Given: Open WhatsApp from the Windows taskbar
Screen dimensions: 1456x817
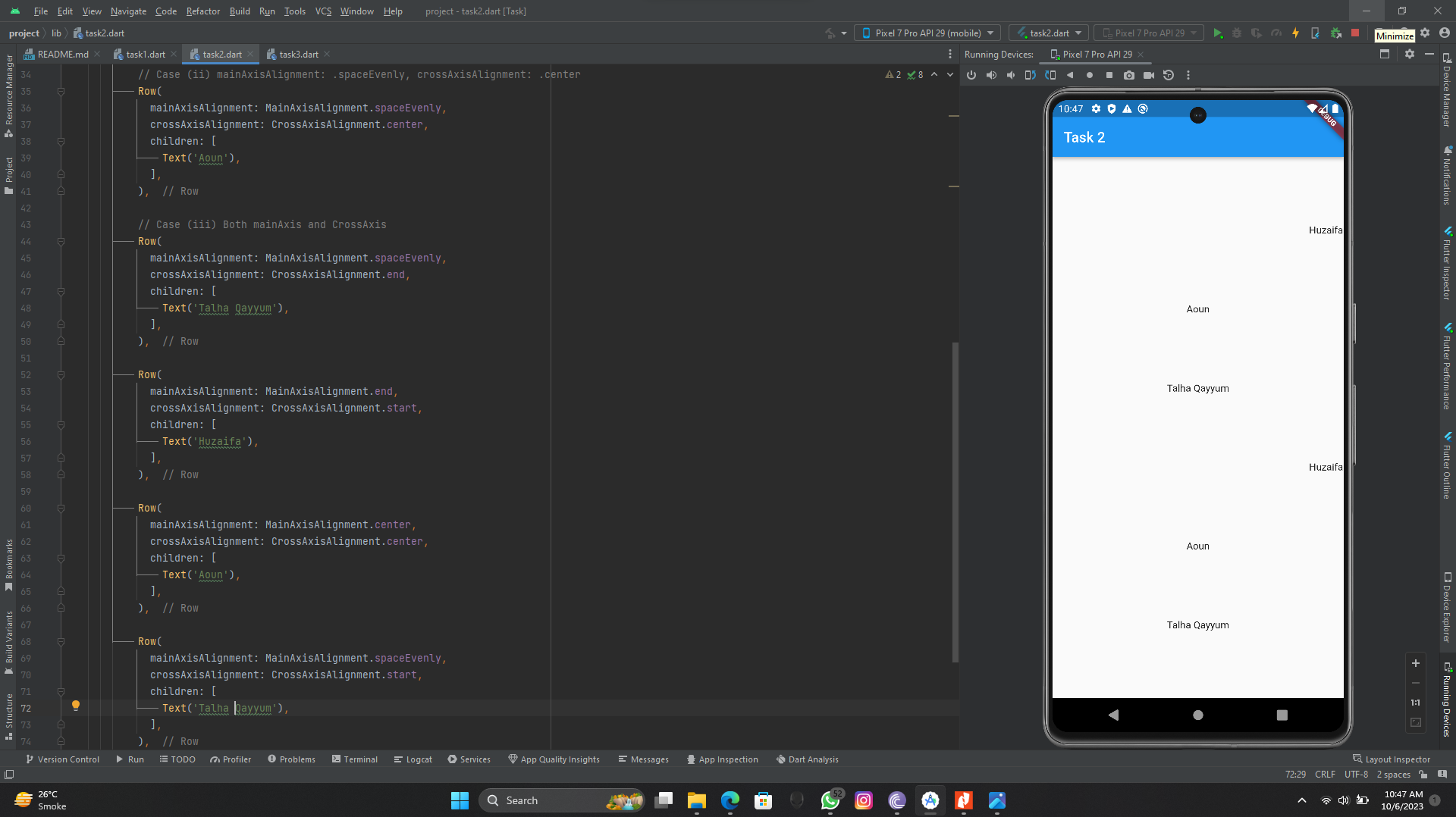Looking at the screenshot, I should point(830,800).
